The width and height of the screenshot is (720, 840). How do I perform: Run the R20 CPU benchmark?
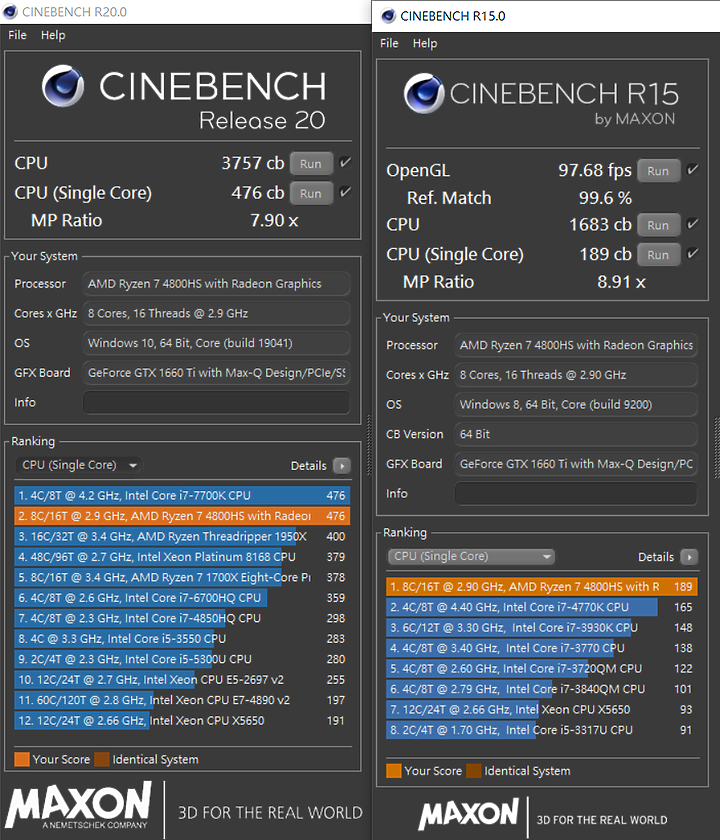point(311,163)
